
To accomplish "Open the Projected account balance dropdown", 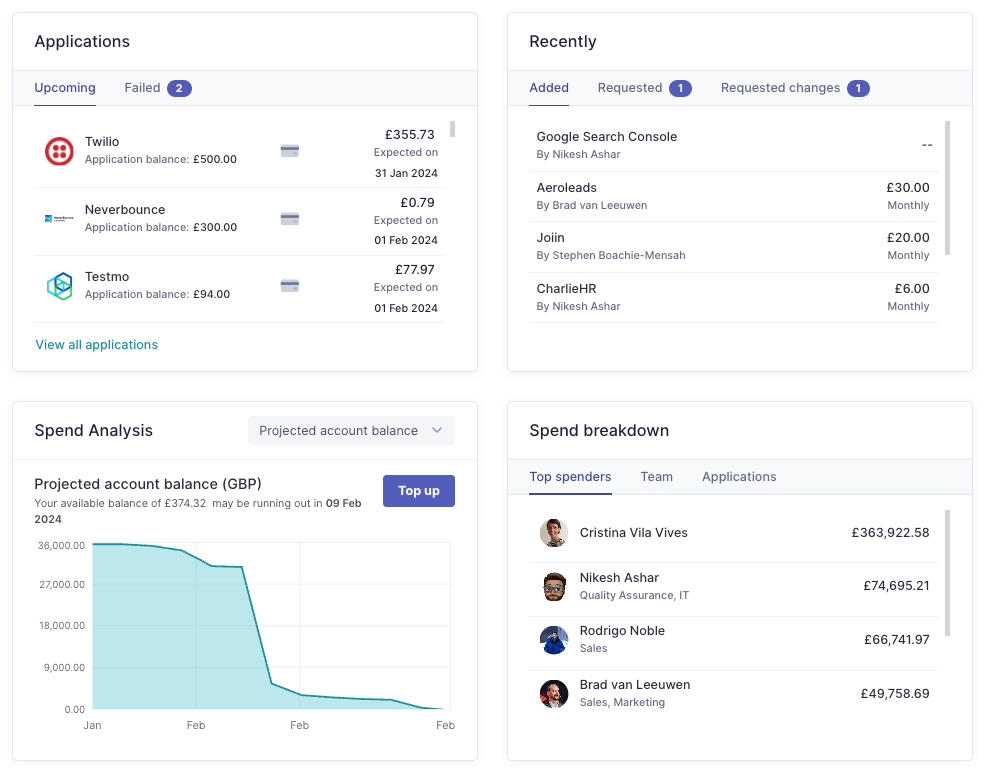I will (x=351, y=430).
